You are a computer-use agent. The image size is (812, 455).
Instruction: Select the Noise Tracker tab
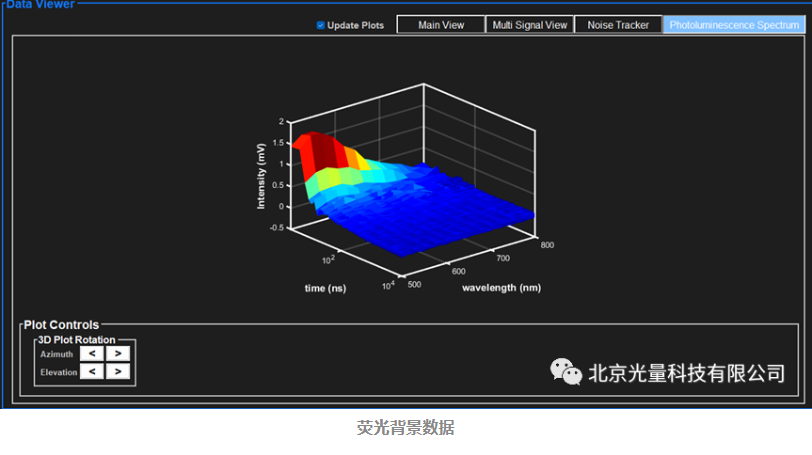618,25
